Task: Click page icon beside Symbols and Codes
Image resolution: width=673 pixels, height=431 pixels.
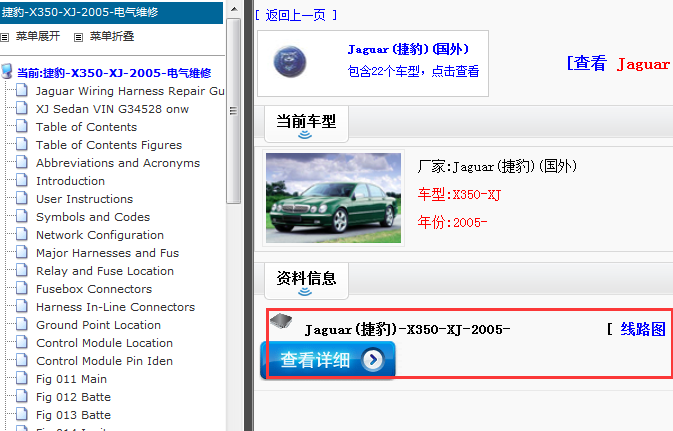Action: pyautogui.click(x=22, y=217)
